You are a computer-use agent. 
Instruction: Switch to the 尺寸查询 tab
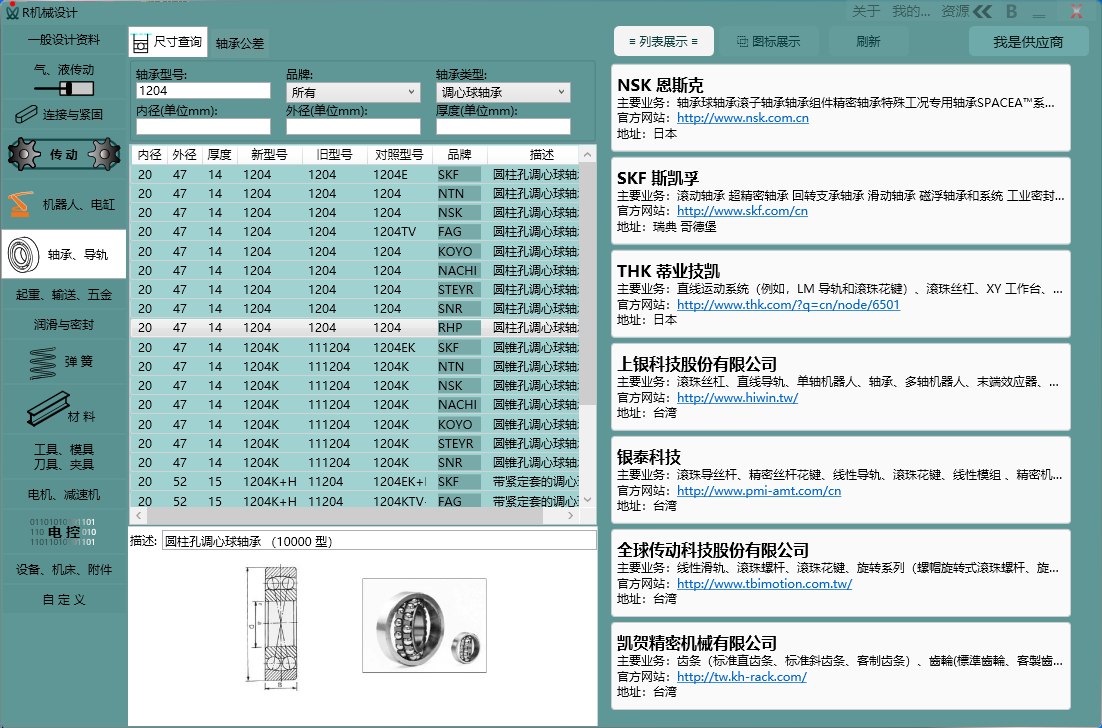click(168, 42)
